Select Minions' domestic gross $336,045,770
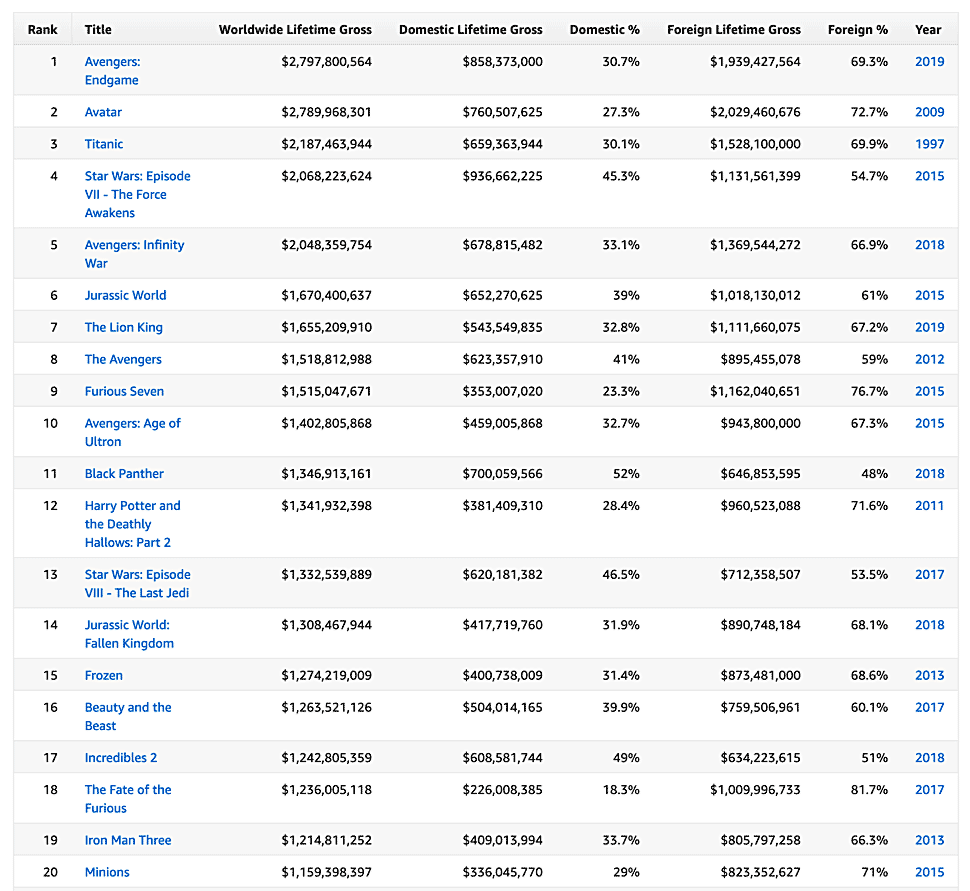The image size is (970, 891). [502, 872]
